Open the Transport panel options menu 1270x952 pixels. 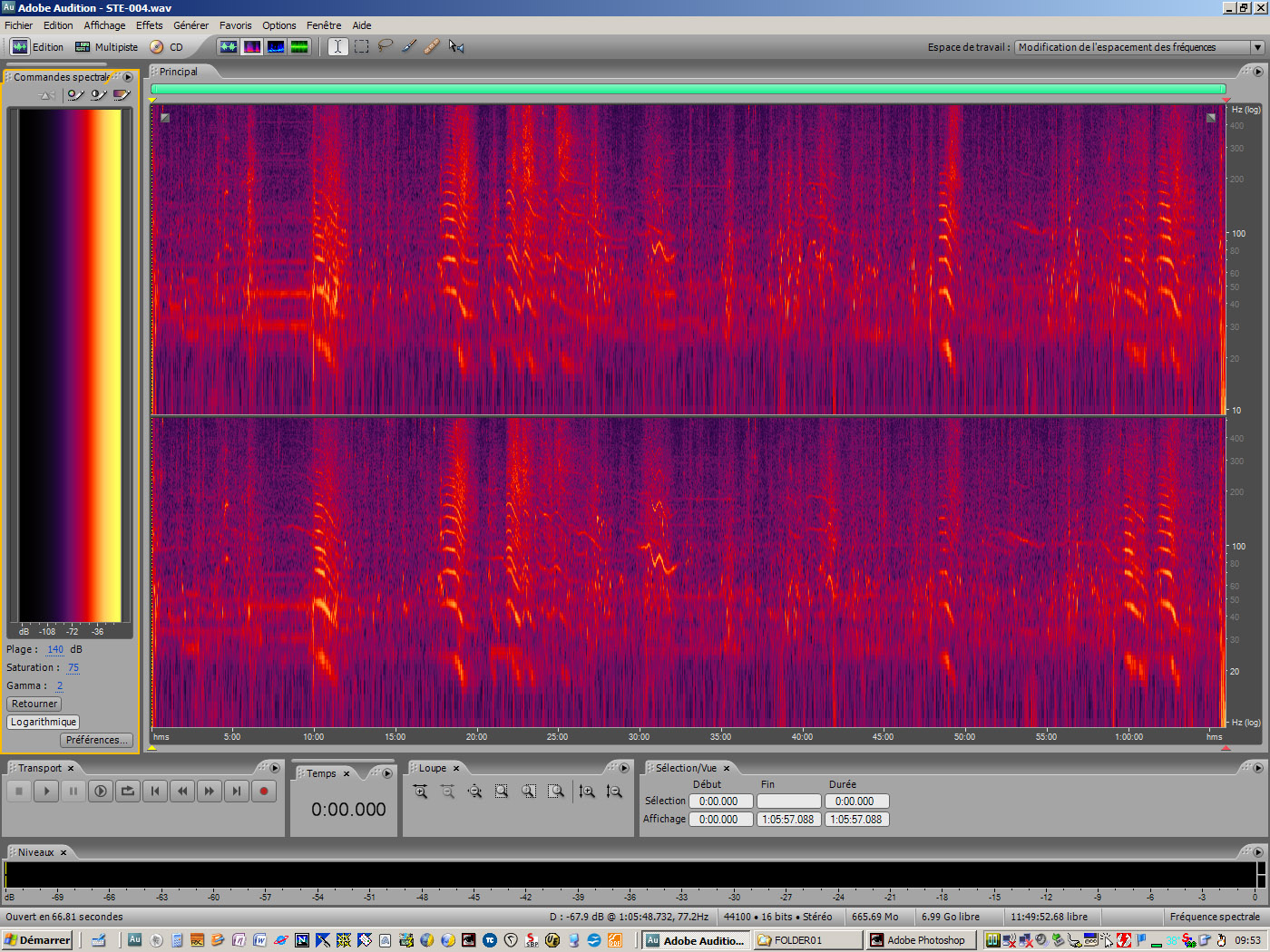(275, 768)
